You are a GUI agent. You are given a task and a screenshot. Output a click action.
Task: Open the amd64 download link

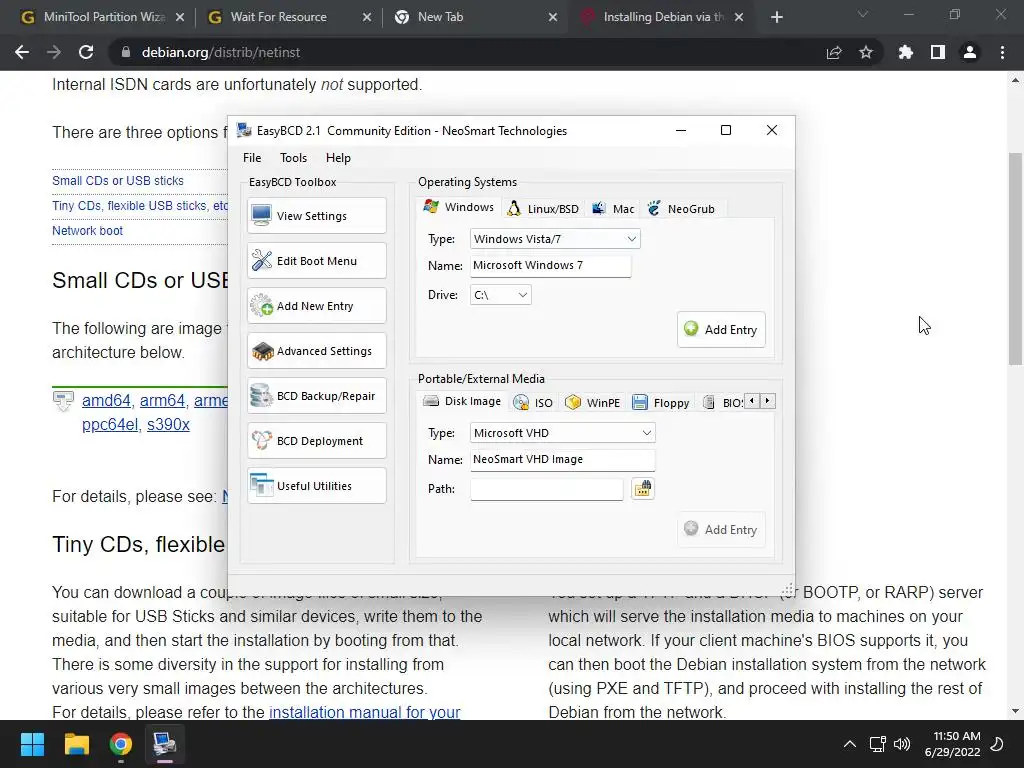(x=106, y=400)
